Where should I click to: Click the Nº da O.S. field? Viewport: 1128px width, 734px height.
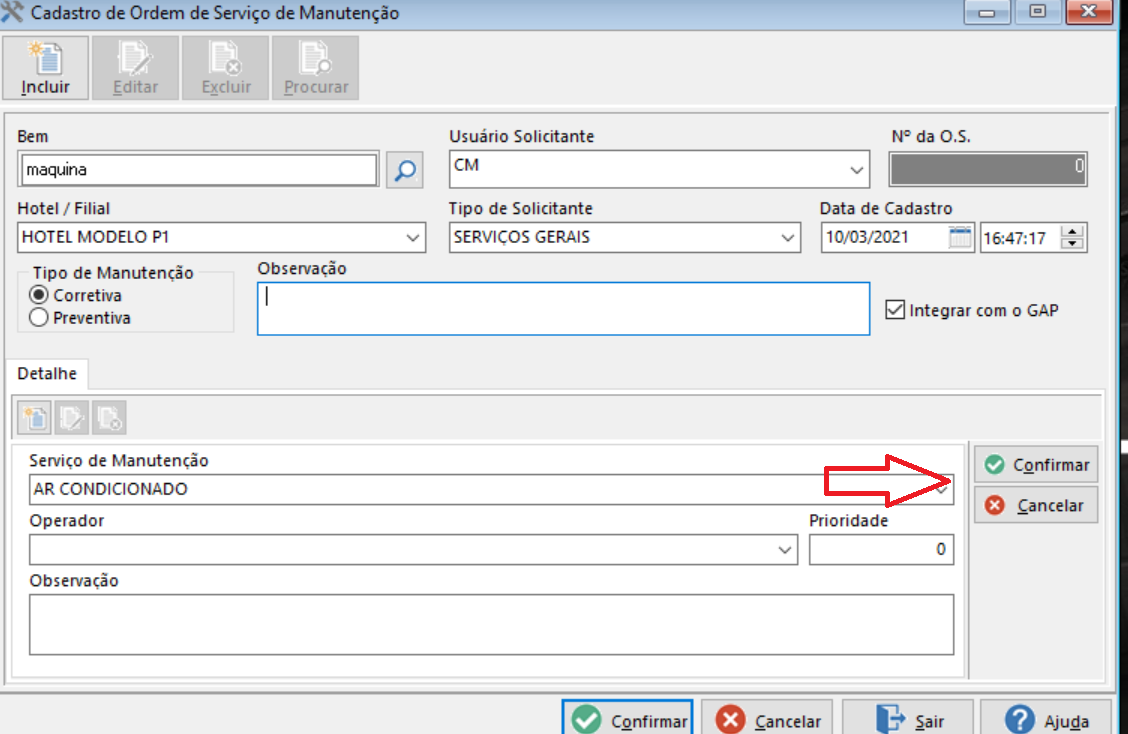[x=988, y=169]
